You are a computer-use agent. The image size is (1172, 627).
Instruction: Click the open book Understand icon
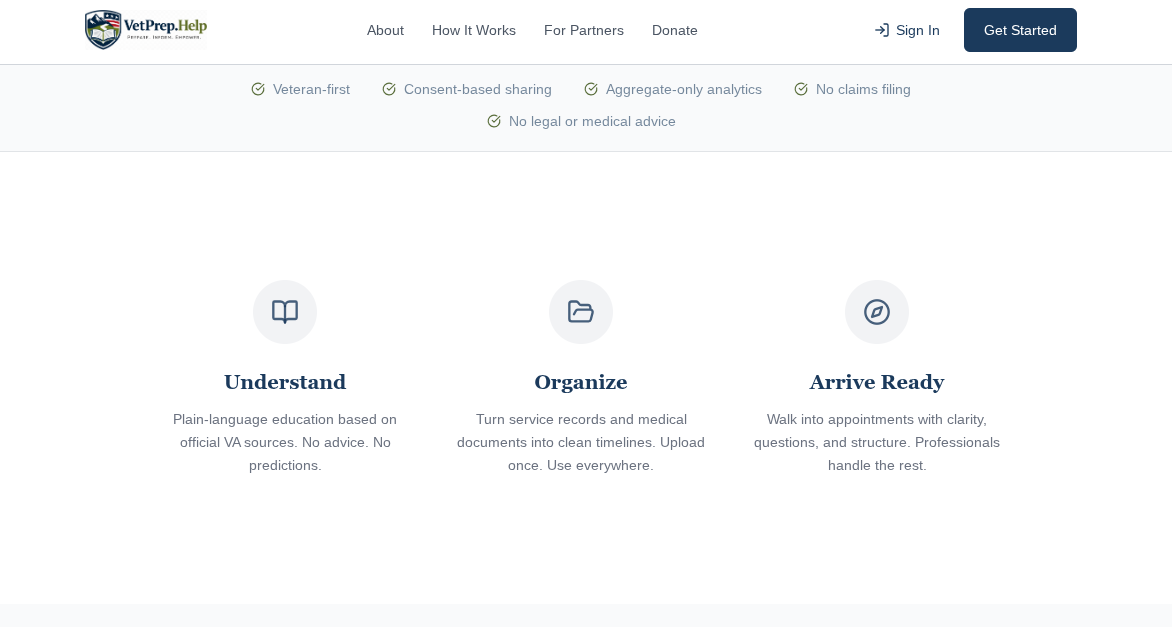[285, 312]
